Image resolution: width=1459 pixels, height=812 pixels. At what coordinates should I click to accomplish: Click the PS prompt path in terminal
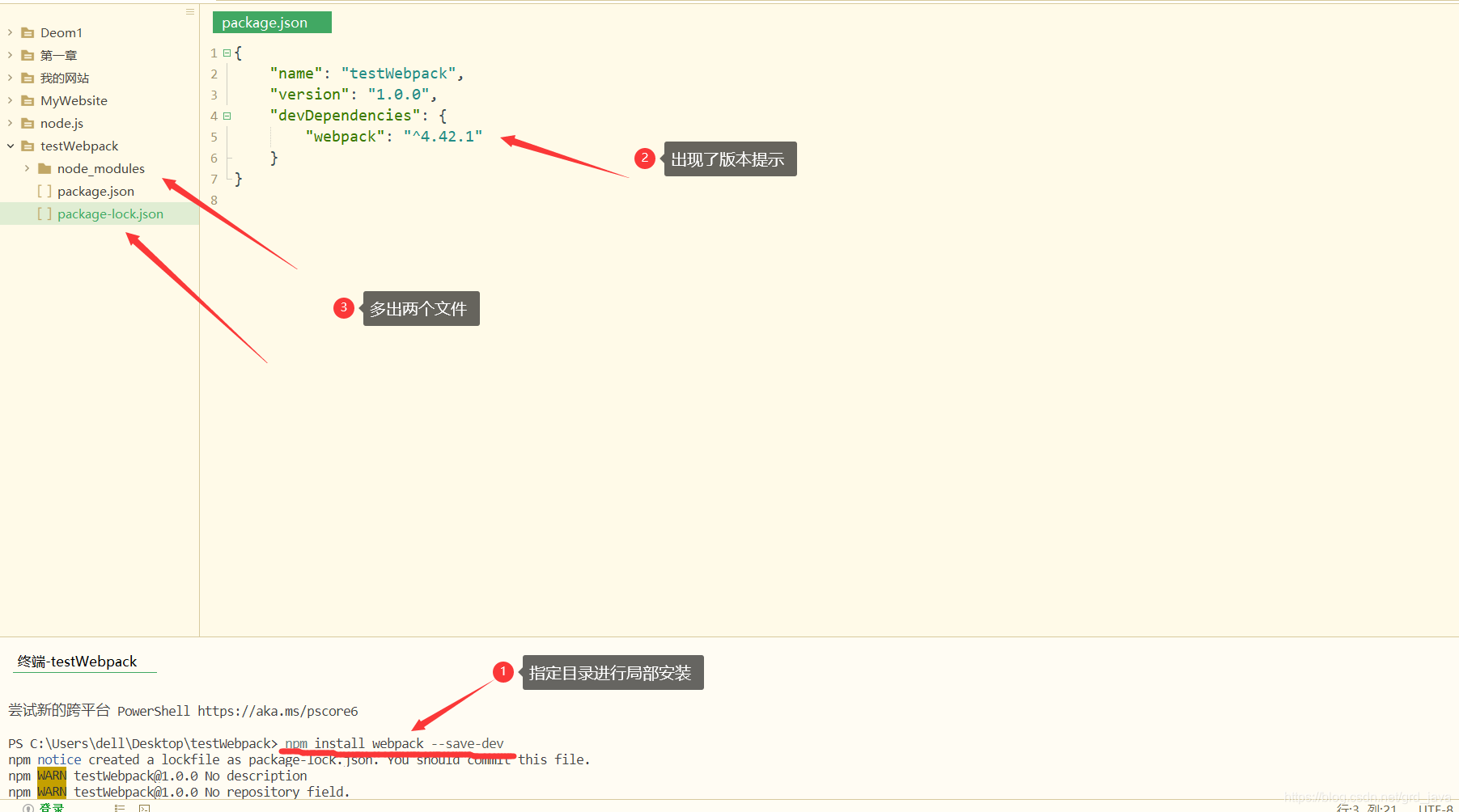tap(142, 743)
